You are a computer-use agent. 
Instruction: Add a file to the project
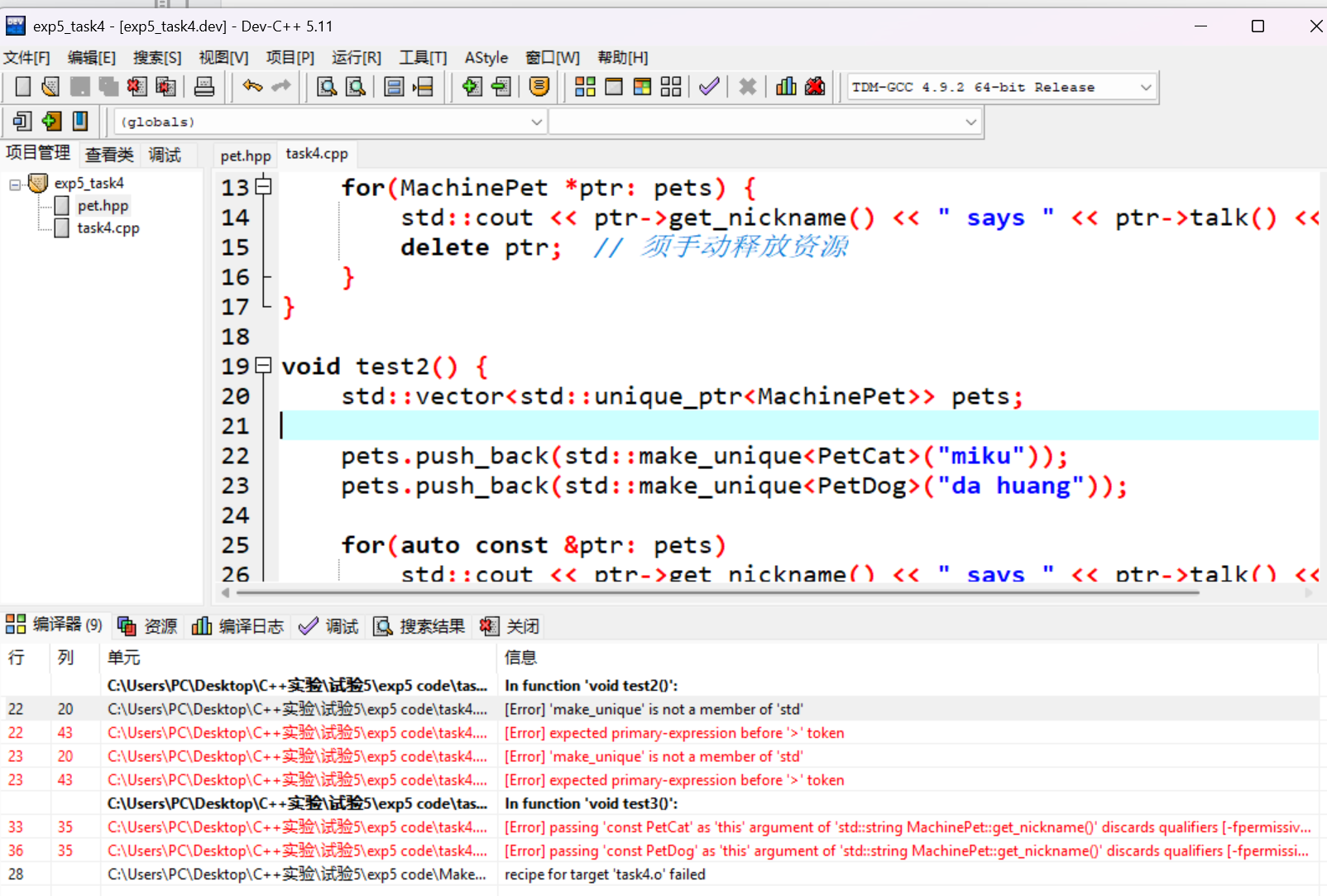coord(472,87)
